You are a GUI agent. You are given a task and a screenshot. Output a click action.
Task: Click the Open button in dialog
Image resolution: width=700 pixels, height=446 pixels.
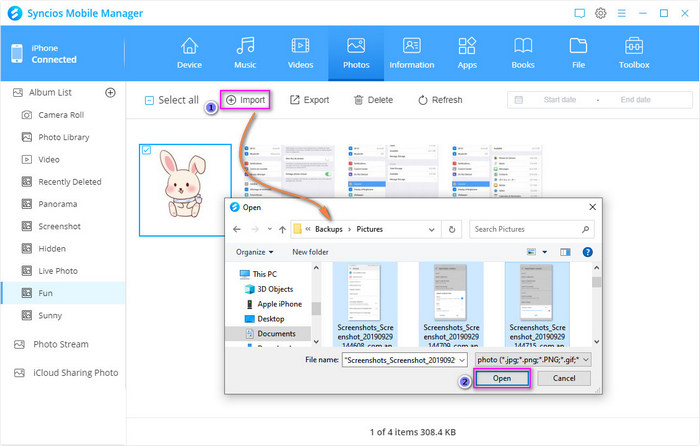(501, 379)
